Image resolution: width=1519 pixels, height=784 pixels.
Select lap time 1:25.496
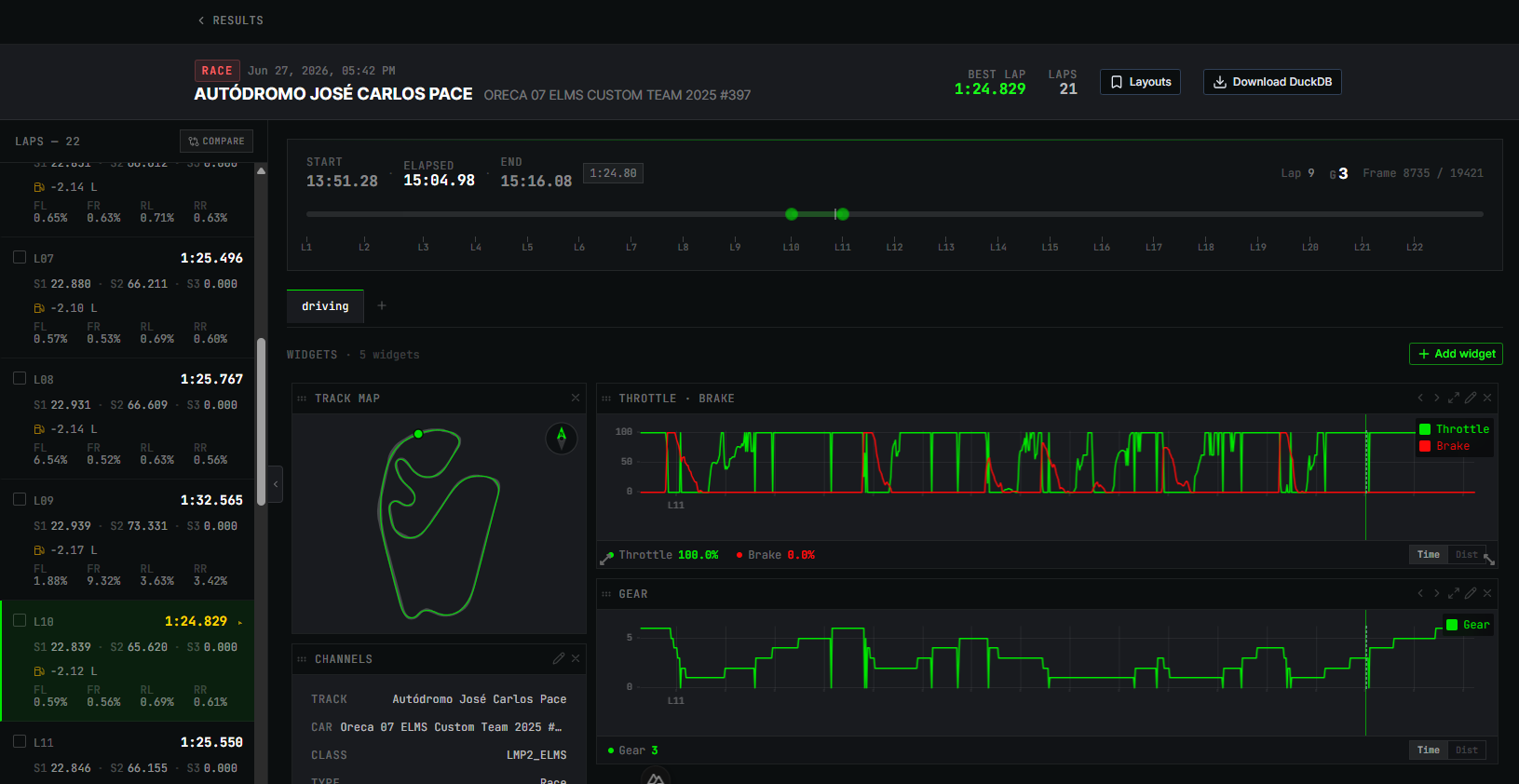[211, 258]
